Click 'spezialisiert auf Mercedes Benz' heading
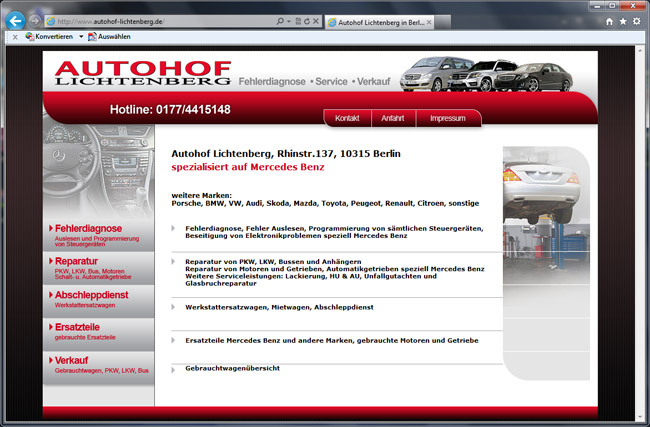 248,167
